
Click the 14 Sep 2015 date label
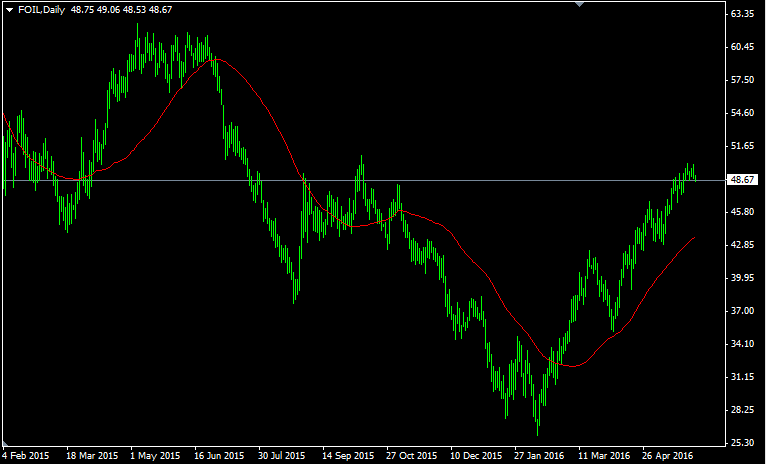(x=348, y=456)
